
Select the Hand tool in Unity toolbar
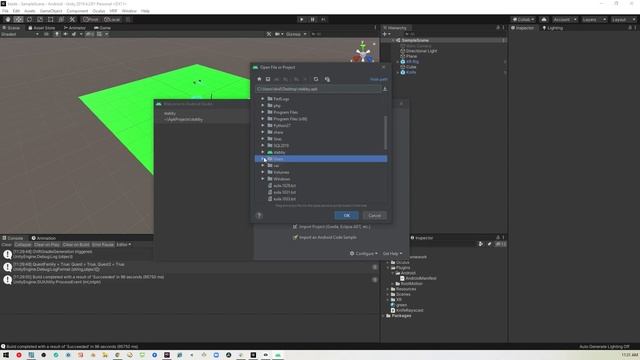[x=8, y=20]
